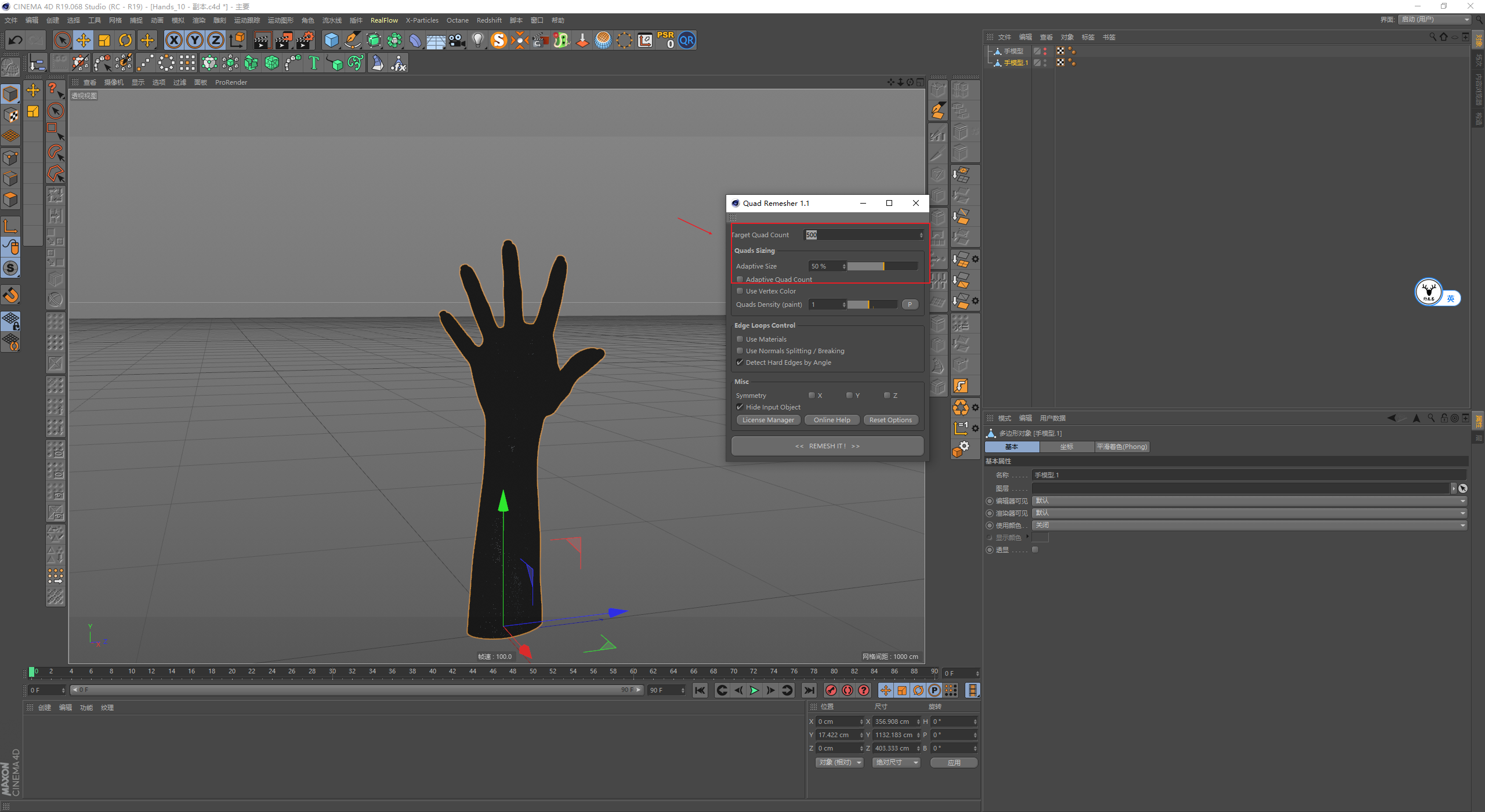
Task: Select the Move tool in top toolbar
Action: pyautogui.click(x=84, y=40)
